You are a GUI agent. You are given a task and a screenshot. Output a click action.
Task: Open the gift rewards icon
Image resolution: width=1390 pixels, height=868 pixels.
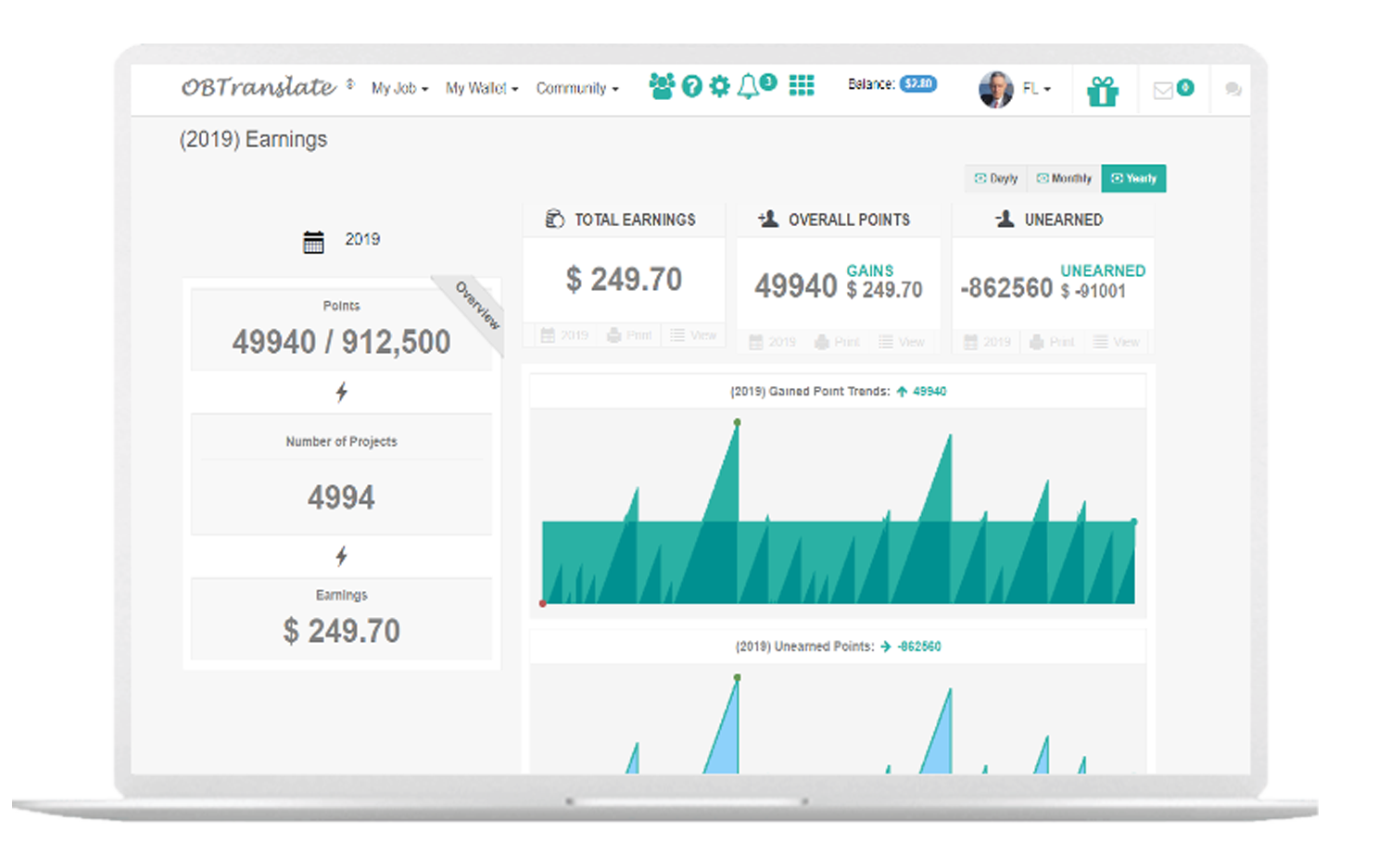[x=1103, y=91]
